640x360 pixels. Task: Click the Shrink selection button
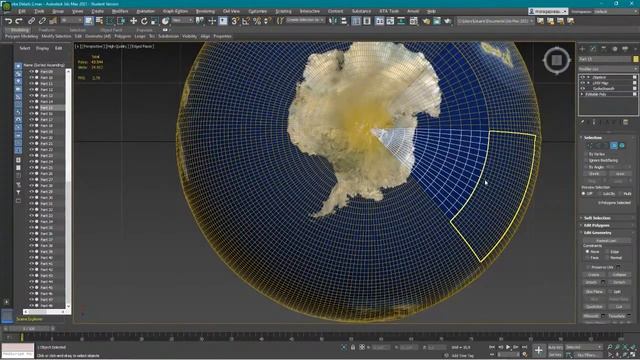pyautogui.click(x=594, y=173)
